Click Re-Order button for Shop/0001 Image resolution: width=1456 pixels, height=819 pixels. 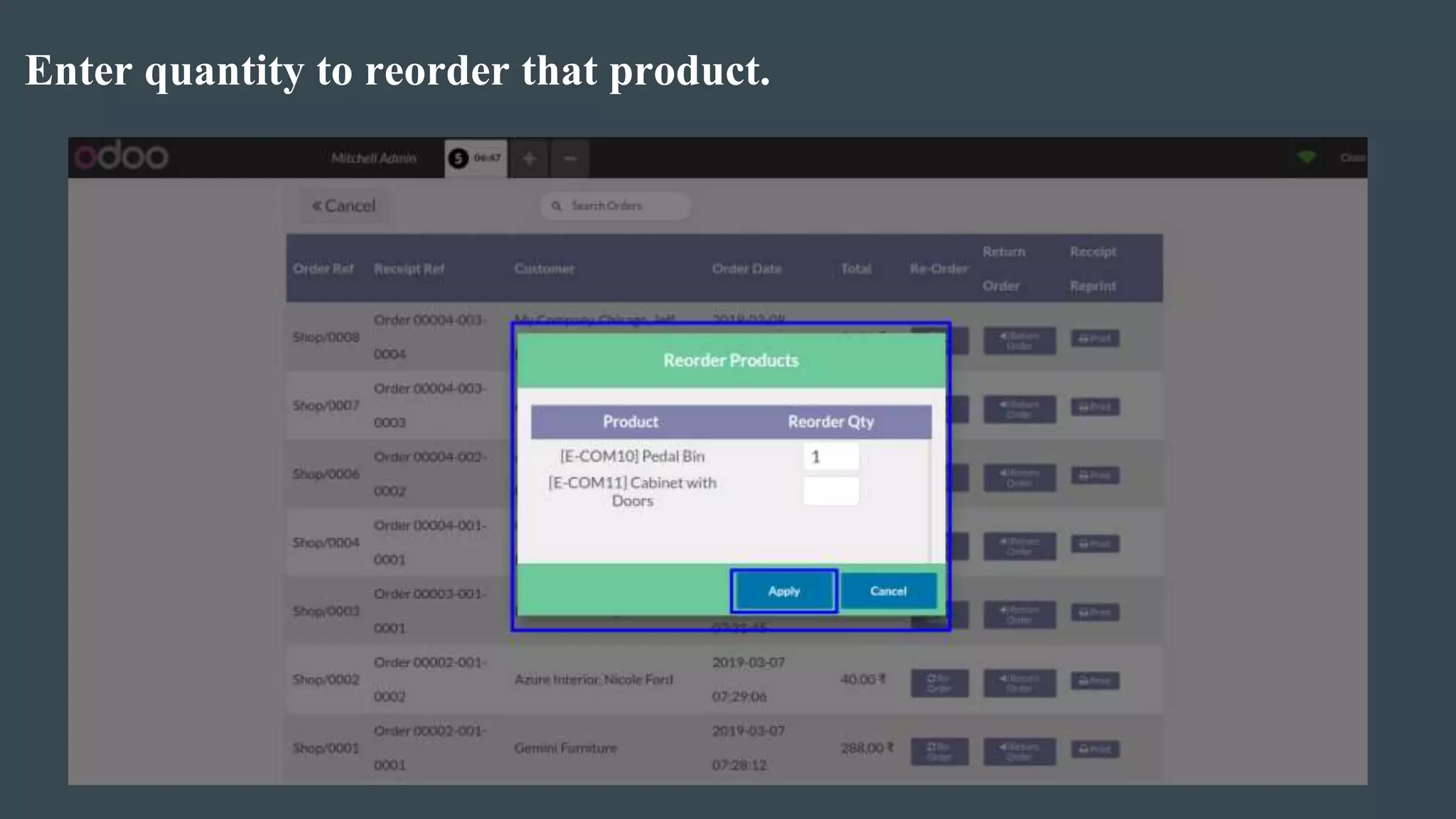coord(939,751)
